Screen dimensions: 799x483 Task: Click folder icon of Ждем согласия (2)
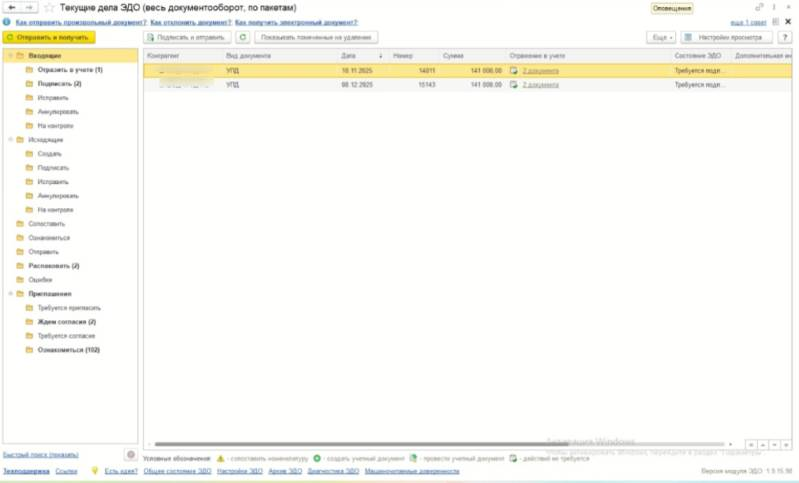(x=30, y=321)
